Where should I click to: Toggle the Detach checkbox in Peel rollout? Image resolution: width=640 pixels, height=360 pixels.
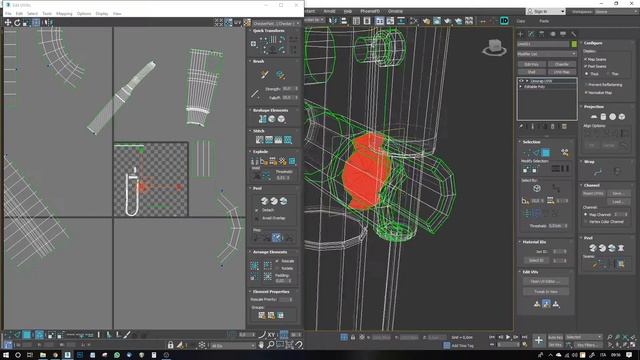point(257,210)
